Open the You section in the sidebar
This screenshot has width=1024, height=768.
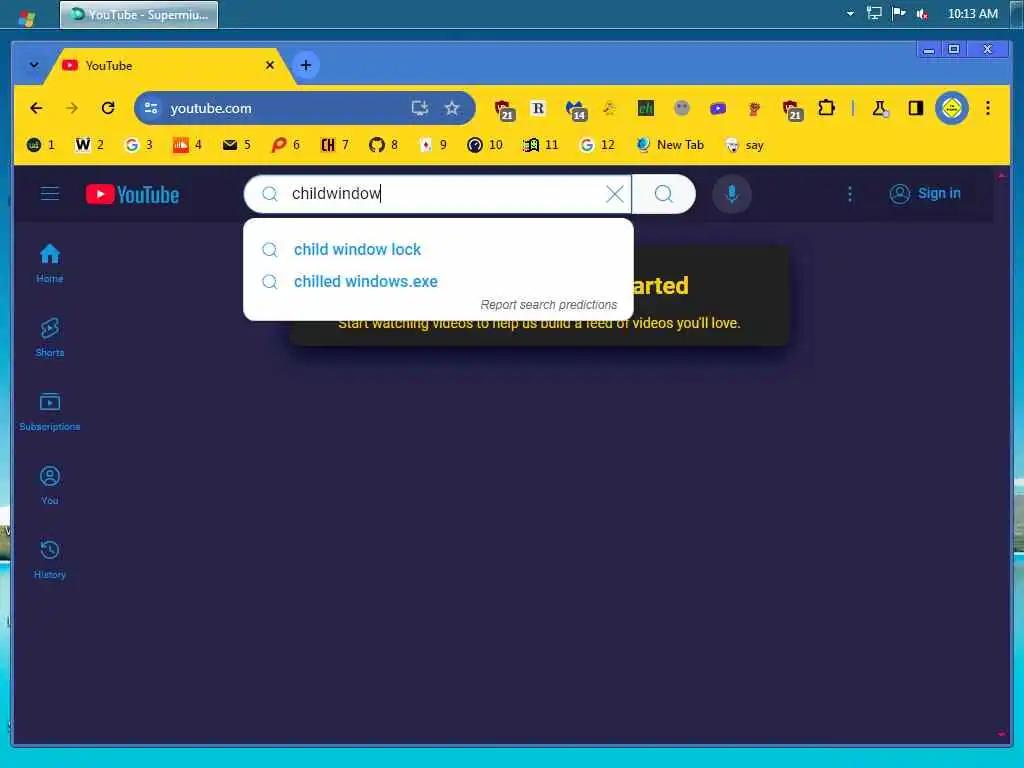click(x=50, y=485)
